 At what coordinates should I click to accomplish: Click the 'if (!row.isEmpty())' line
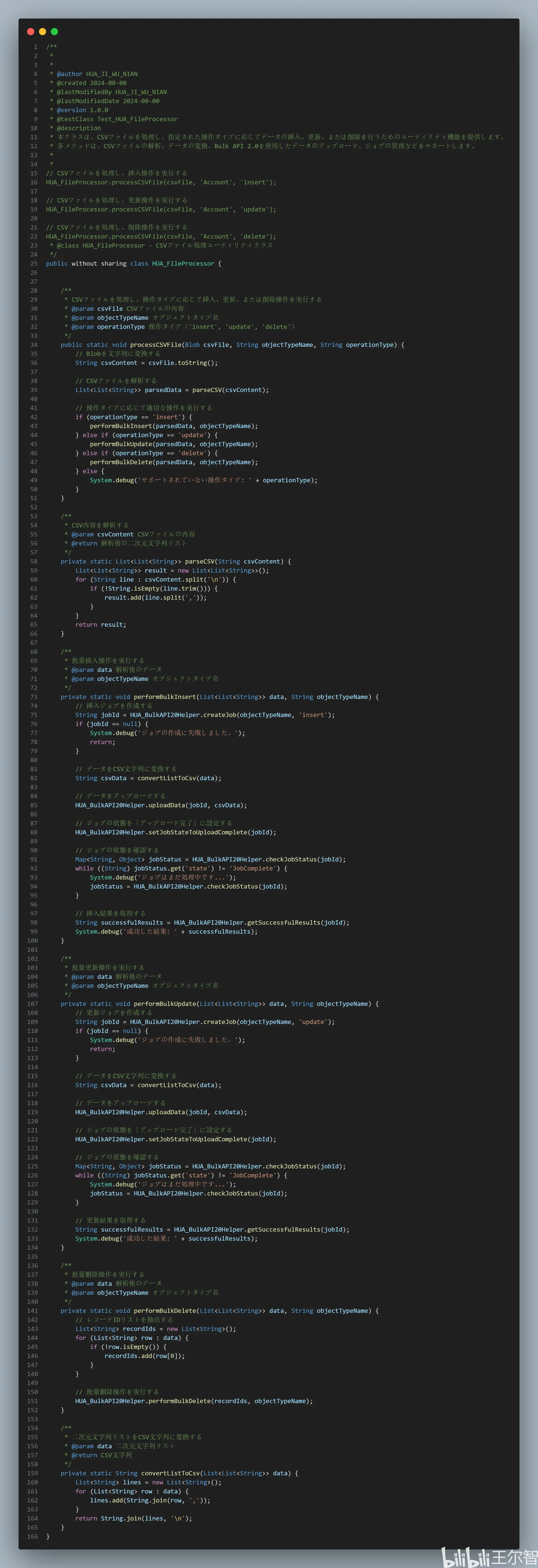(128, 1347)
